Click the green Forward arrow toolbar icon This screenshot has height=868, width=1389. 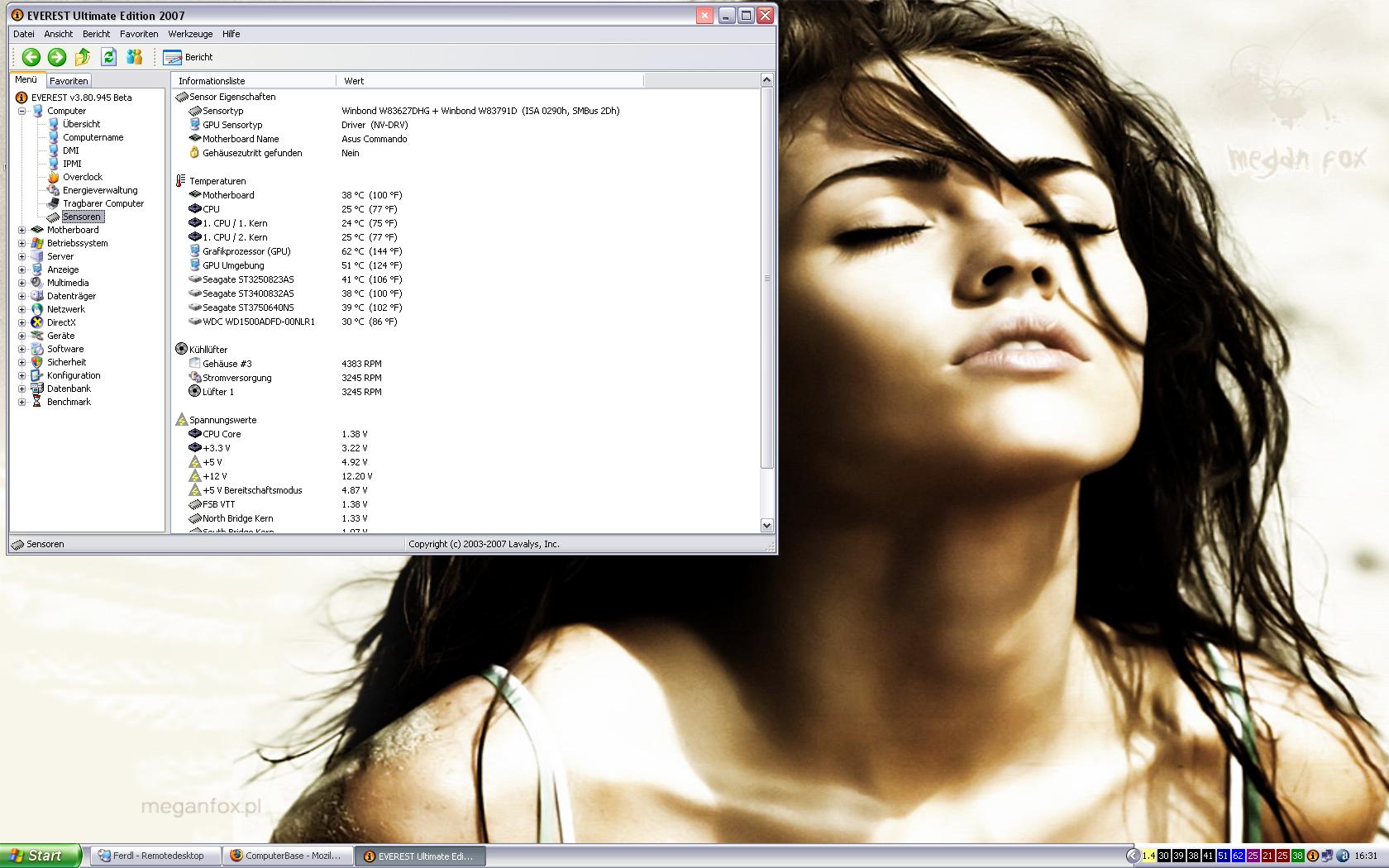[57, 57]
